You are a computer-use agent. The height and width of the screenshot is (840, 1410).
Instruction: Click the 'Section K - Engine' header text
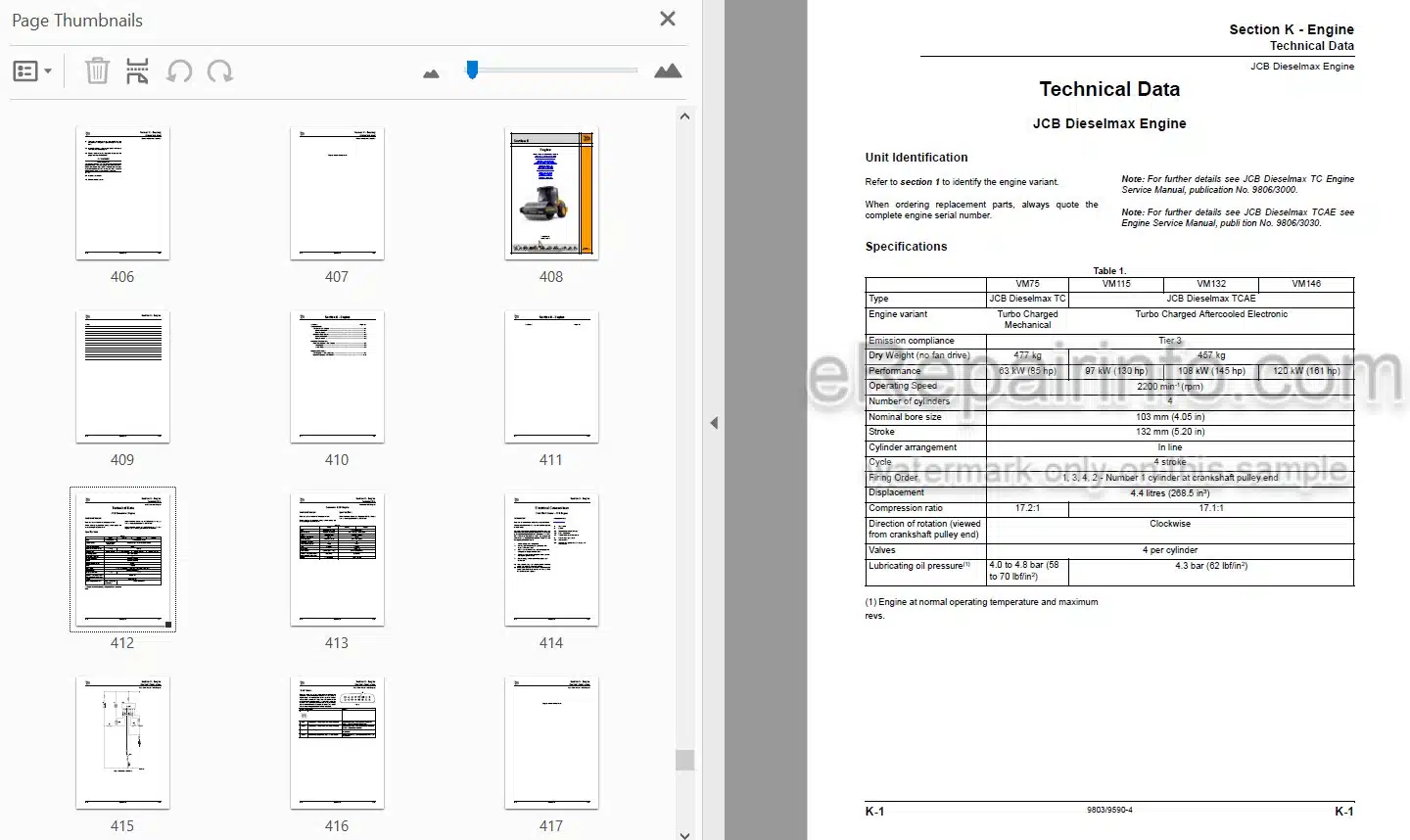(x=1292, y=29)
